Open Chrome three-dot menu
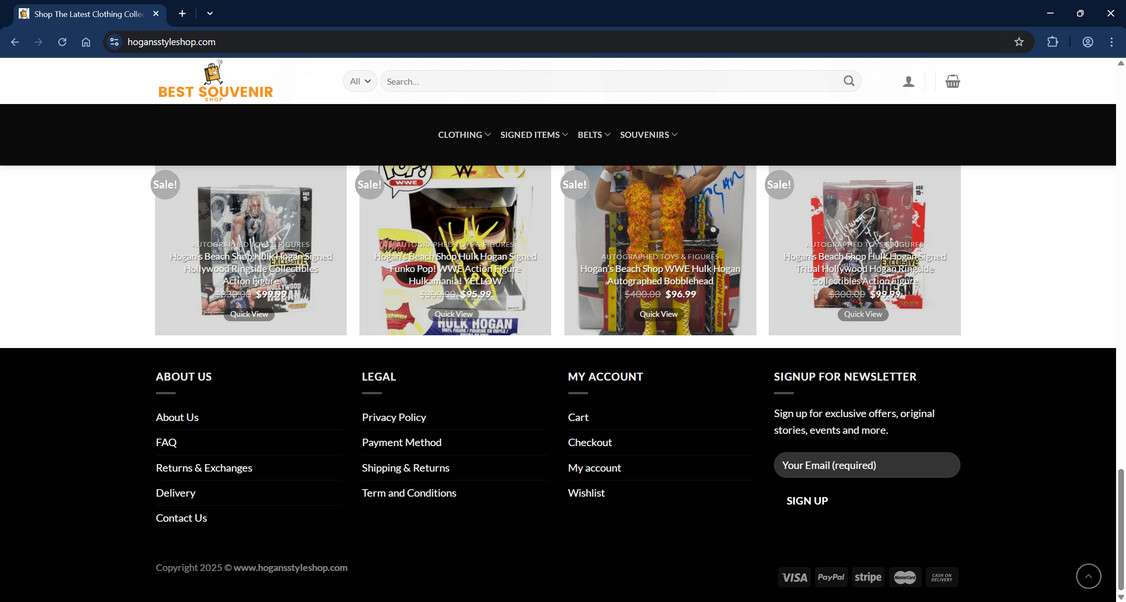 [1112, 42]
